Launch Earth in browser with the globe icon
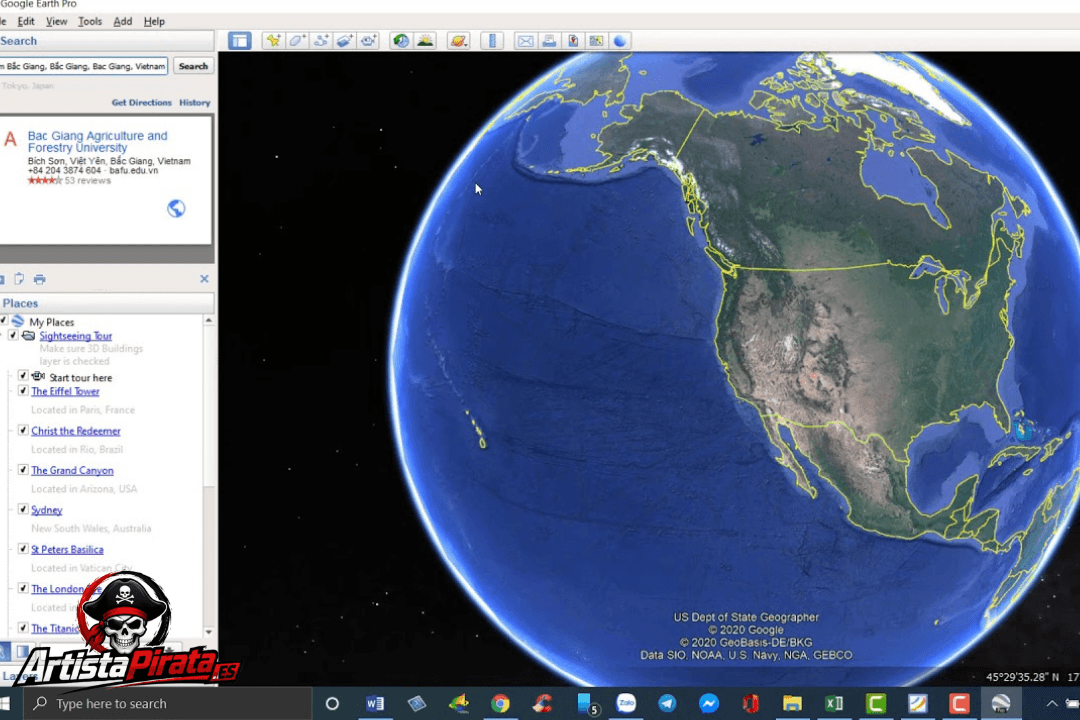Image resolution: width=1080 pixels, height=720 pixels. click(x=620, y=41)
